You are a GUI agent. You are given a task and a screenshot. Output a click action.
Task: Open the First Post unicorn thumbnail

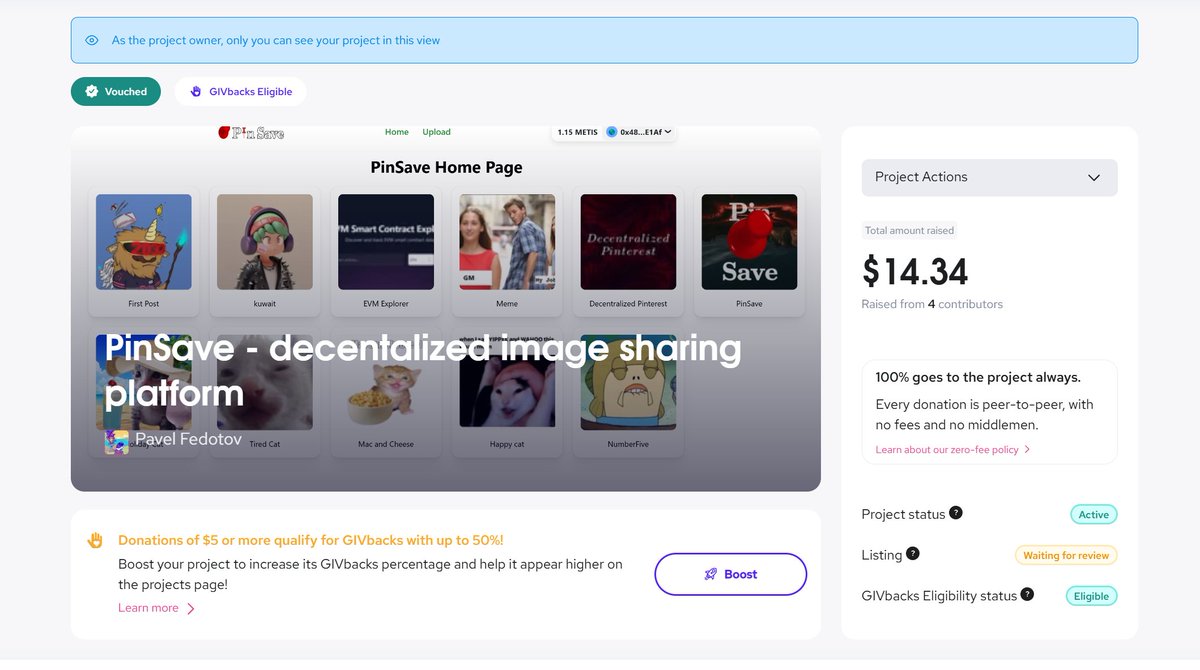(x=144, y=242)
